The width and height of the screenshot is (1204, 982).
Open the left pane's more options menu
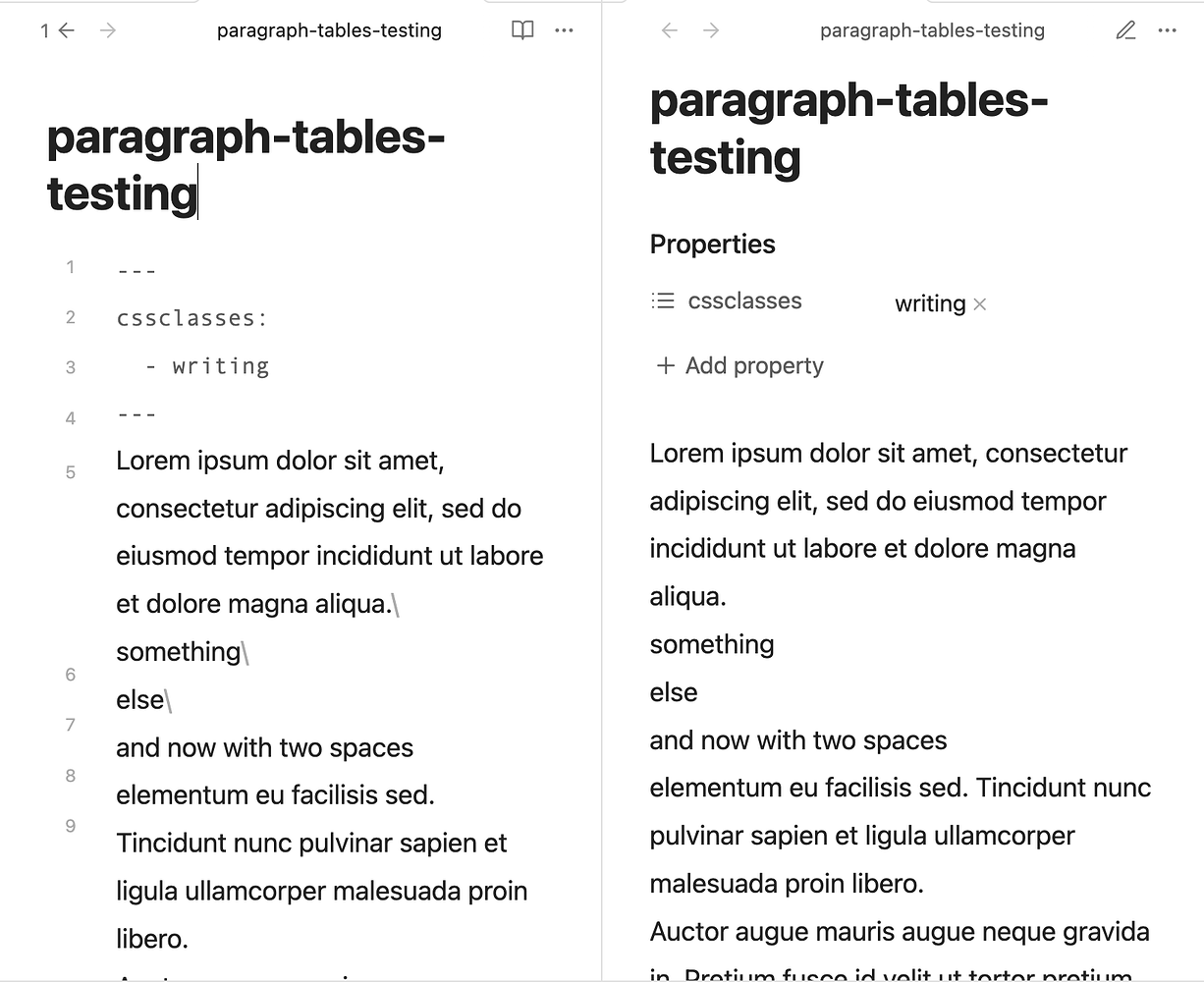pos(564,30)
